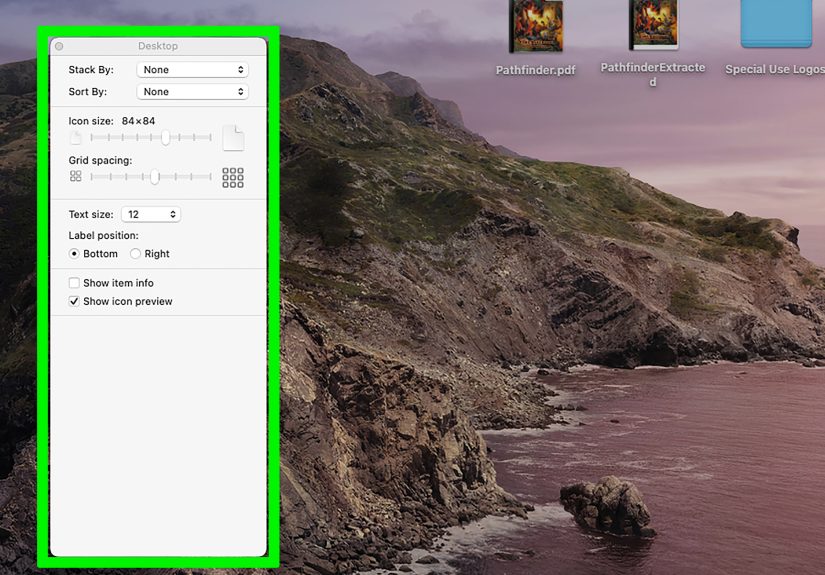Select the Special Use Logos folder icon
Screen dimensions: 825x575
click(x=776, y=24)
